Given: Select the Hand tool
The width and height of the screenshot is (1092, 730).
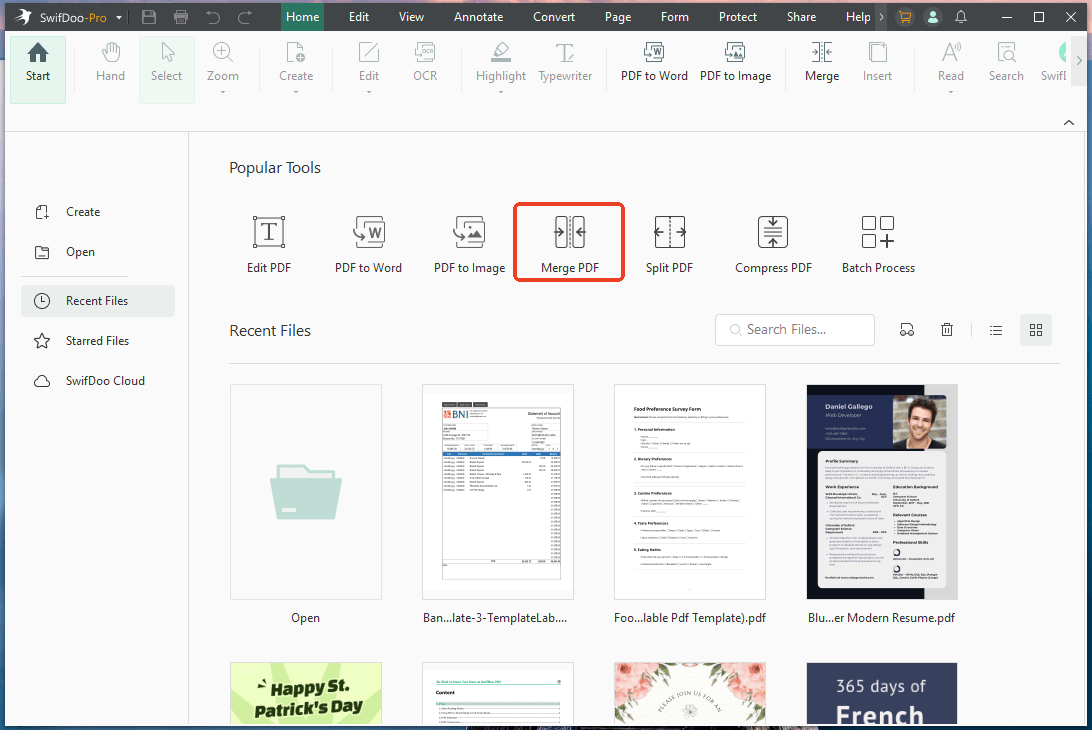Looking at the screenshot, I should click(110, 63).
